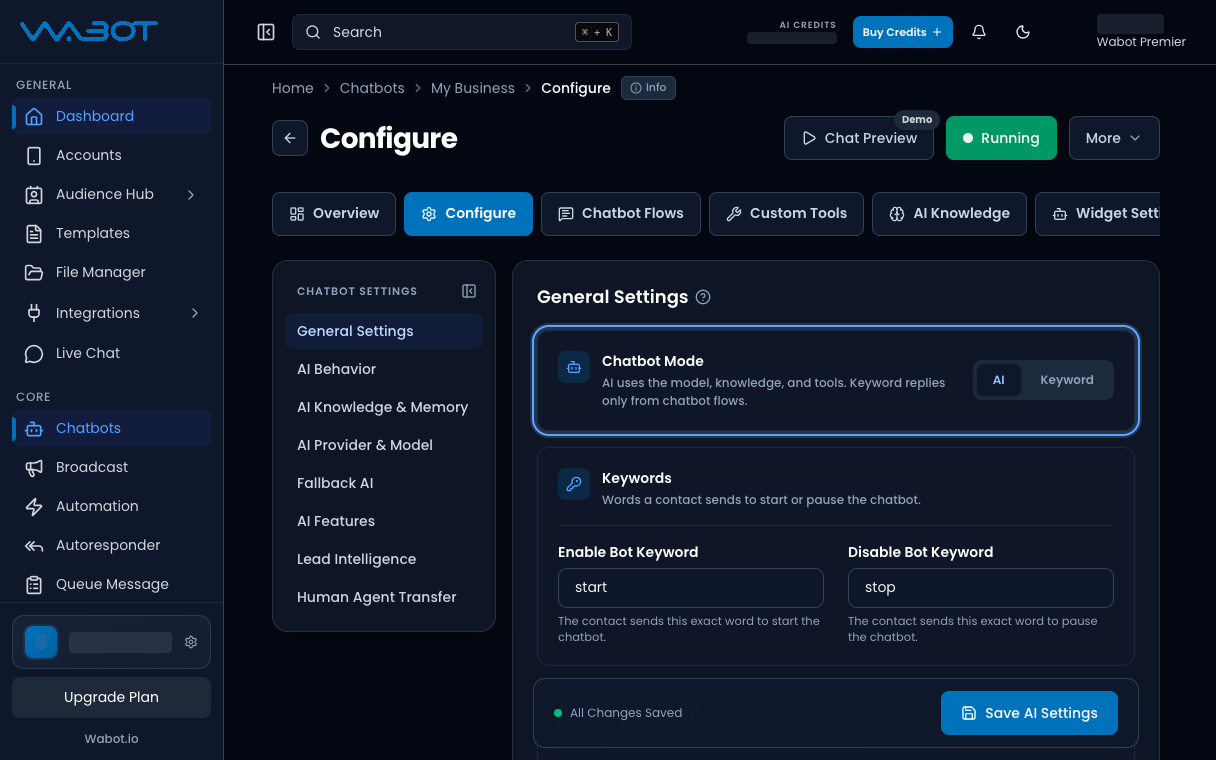Click the General Settings help icon
Viewport: 1216px width, 760px height.
[x=703, y=297]
